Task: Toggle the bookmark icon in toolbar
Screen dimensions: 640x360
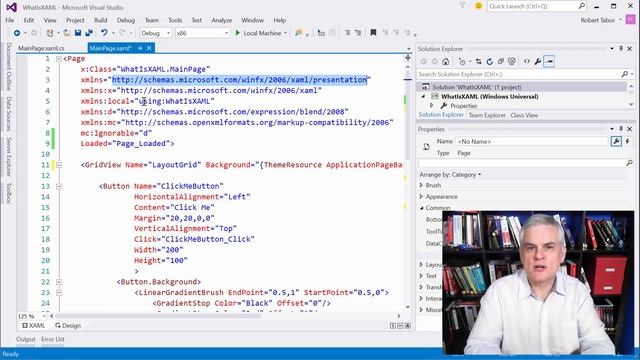Action: point(373,33)
